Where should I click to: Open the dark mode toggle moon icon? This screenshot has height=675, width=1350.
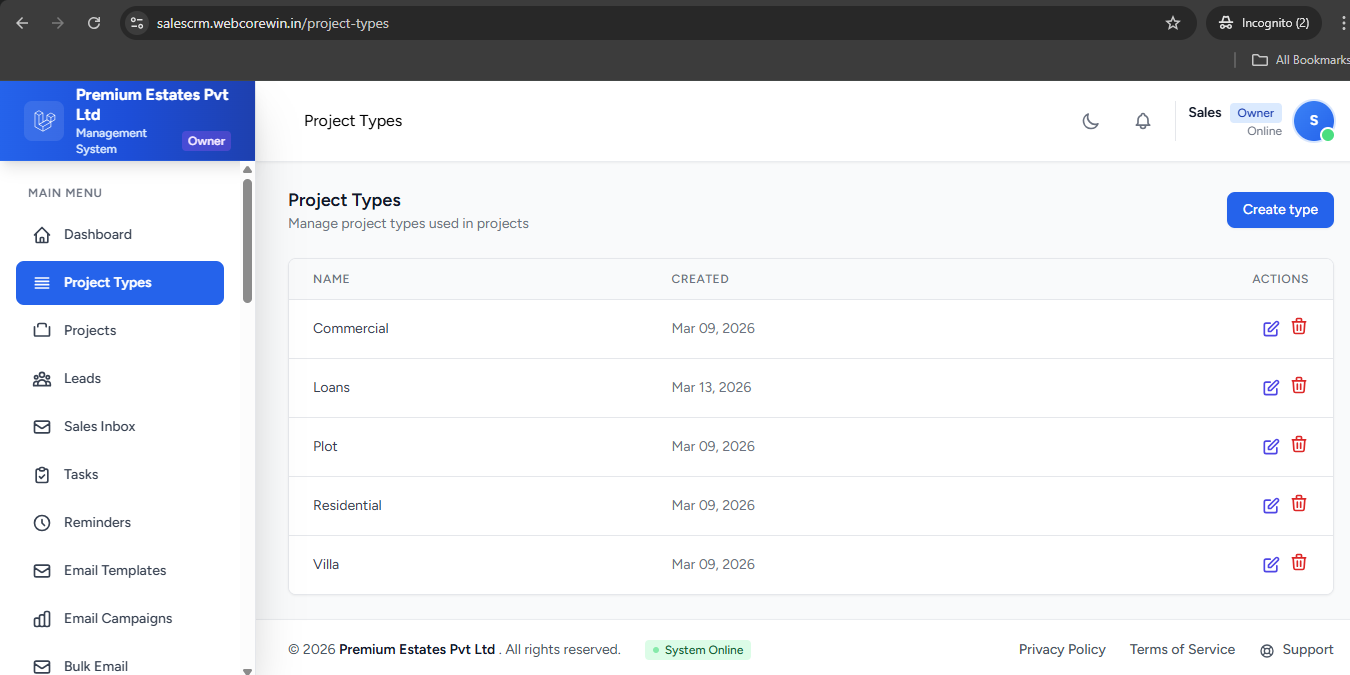tap(1090, 121)
